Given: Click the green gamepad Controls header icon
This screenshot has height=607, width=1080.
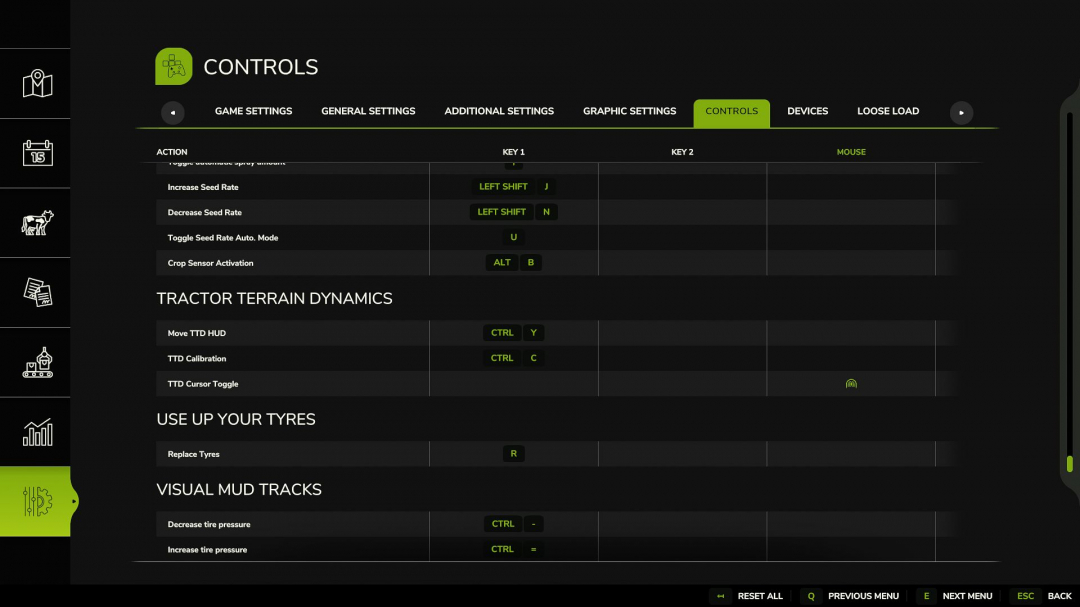Looking at the screenshot, I should tap(174, 66).
